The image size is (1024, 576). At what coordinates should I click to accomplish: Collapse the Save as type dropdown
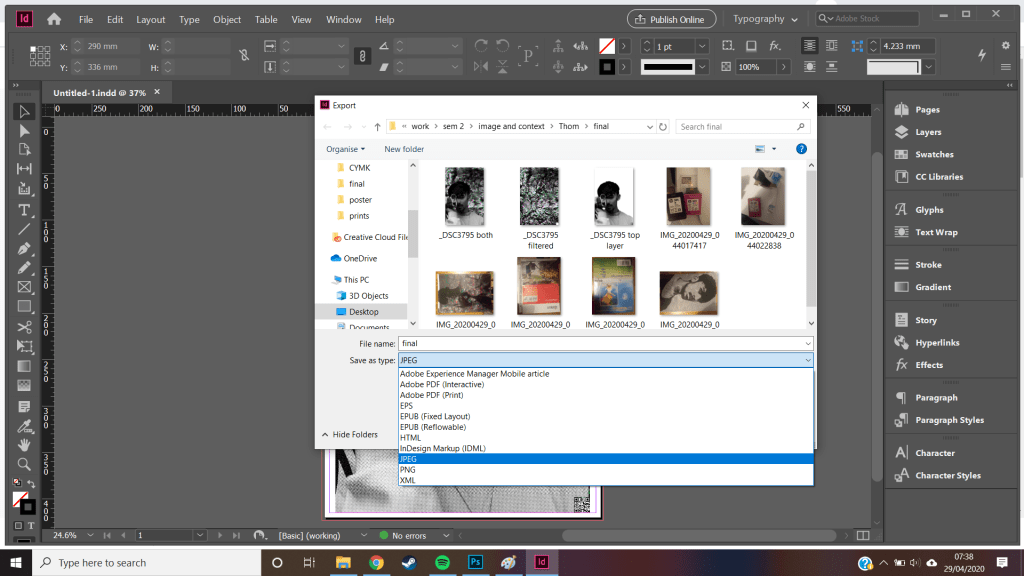coord(806,360)
